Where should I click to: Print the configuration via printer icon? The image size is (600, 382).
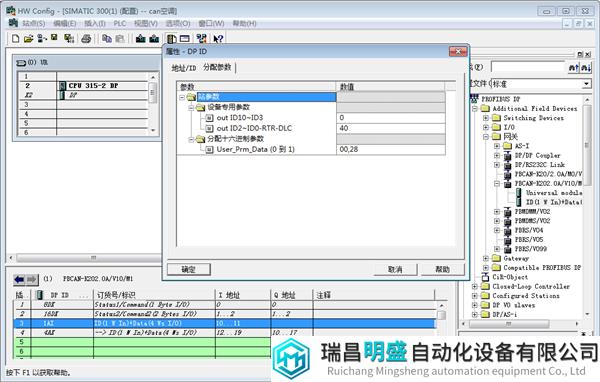[x=86, y=38]
